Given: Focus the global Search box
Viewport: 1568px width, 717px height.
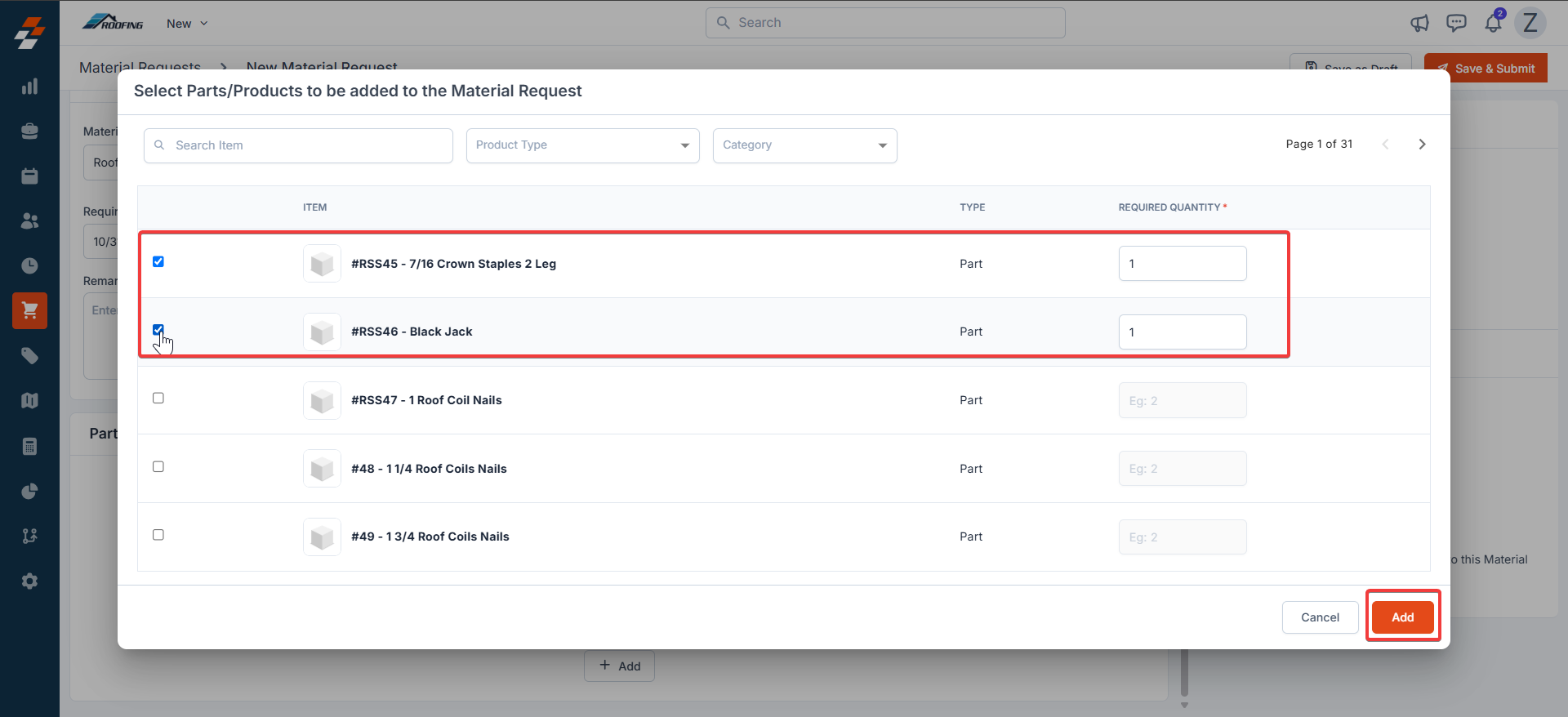Looking at the screenshot, I should (885, 23).
